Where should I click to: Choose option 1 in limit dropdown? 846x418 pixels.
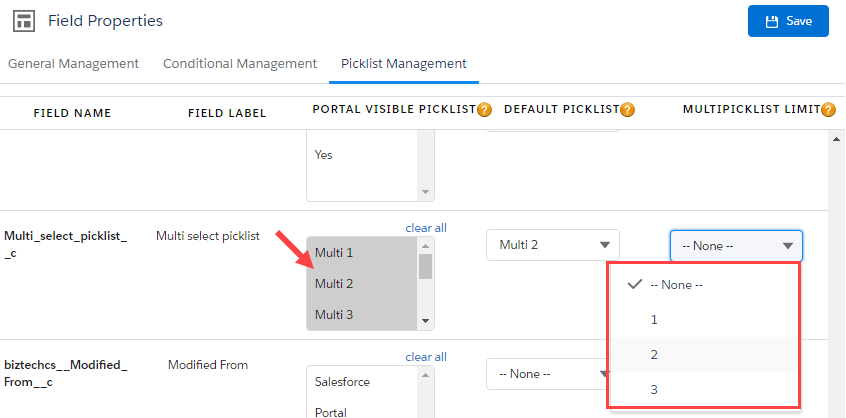tap(654, 320)
